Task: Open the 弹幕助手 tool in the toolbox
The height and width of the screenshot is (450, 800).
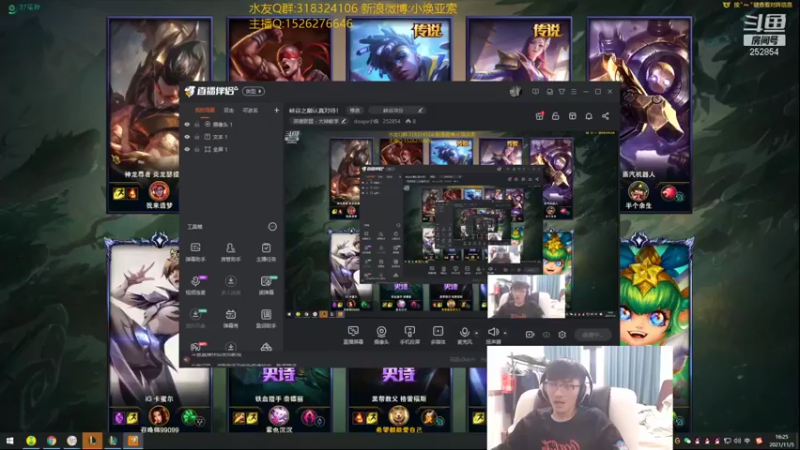Action: tap(195, 252)
